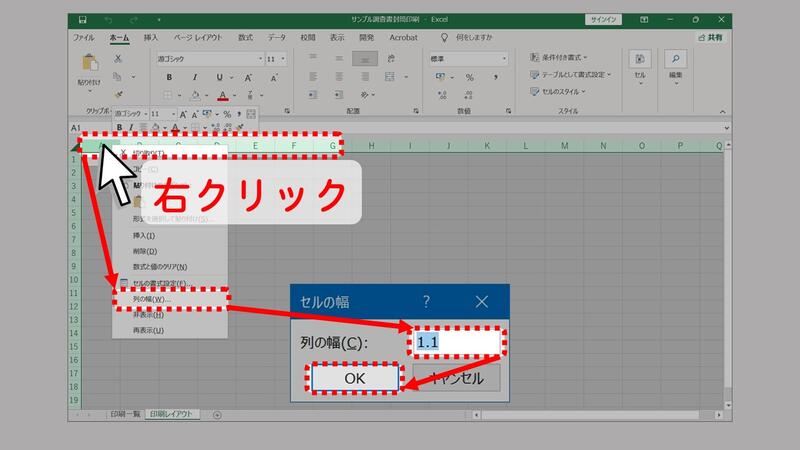Toggle align right in ribbon

(365, 77)
